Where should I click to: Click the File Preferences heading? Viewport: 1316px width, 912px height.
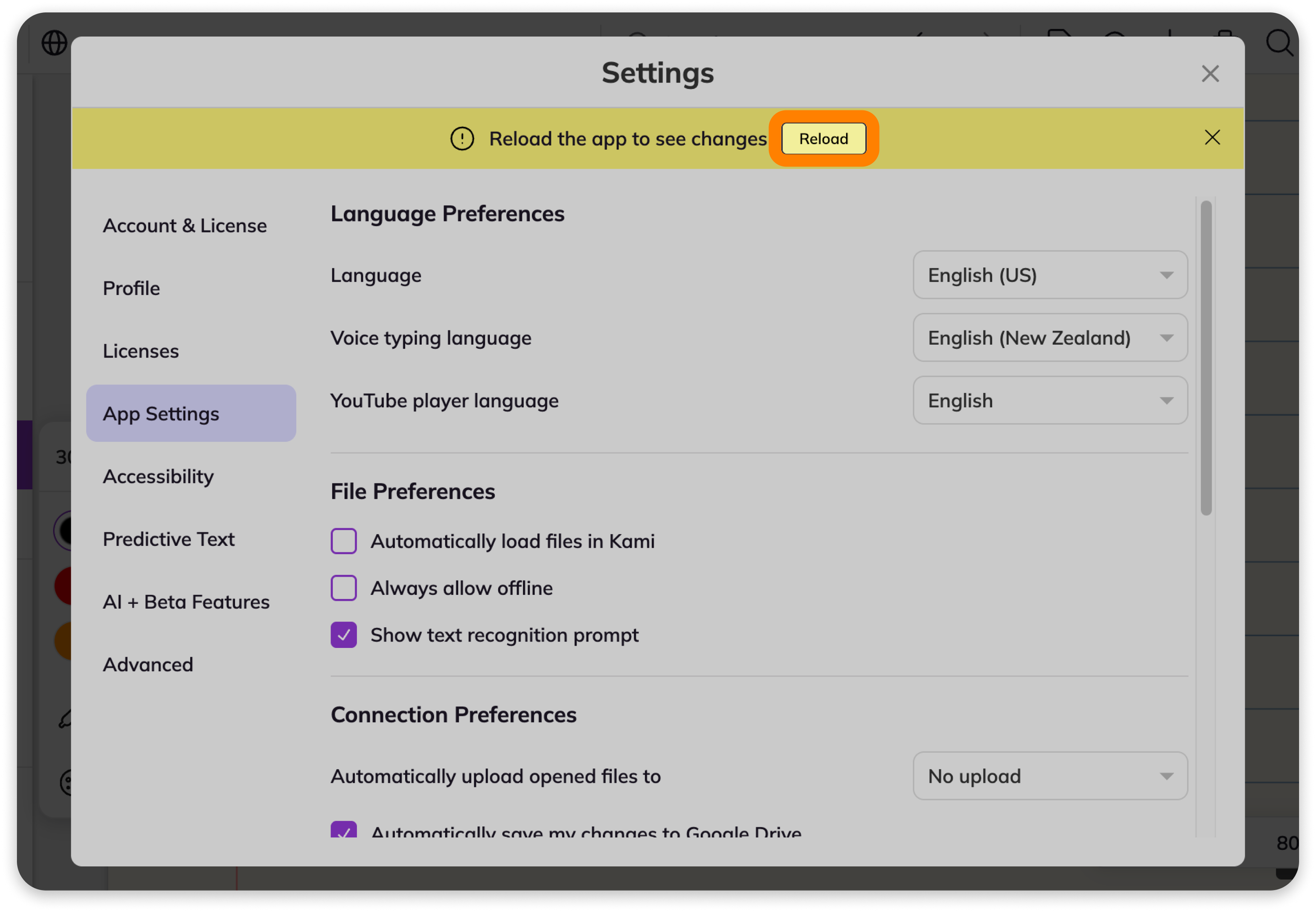pyautogui.click(x=413, y=492)
